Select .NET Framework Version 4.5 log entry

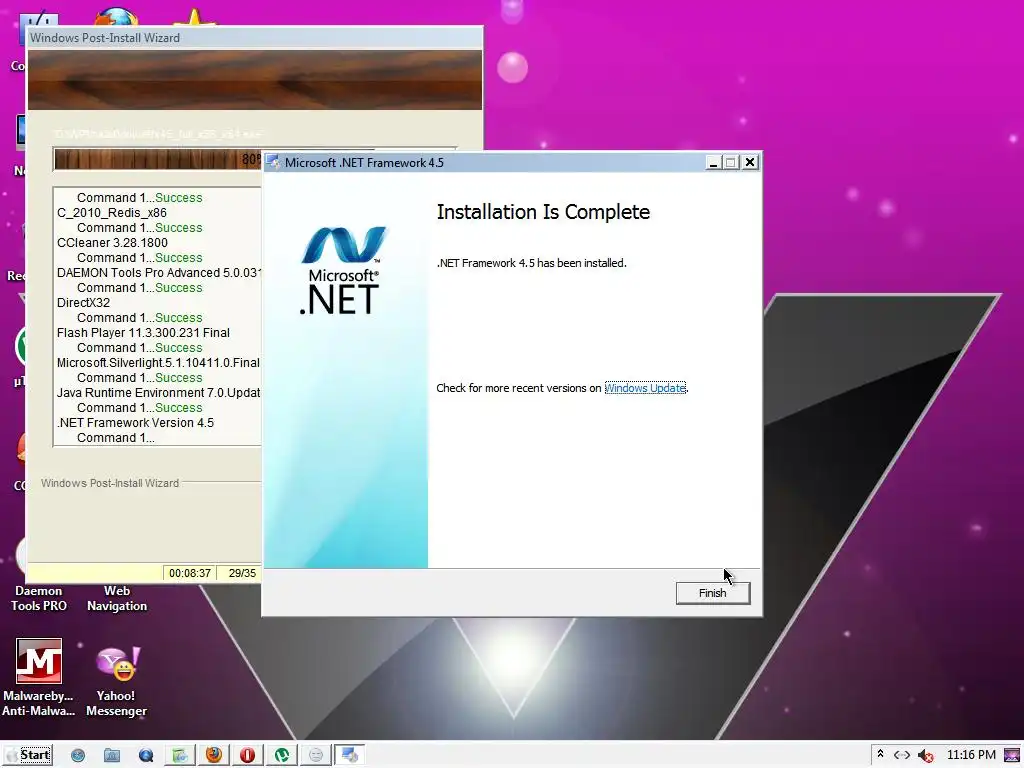coord(135,423)
